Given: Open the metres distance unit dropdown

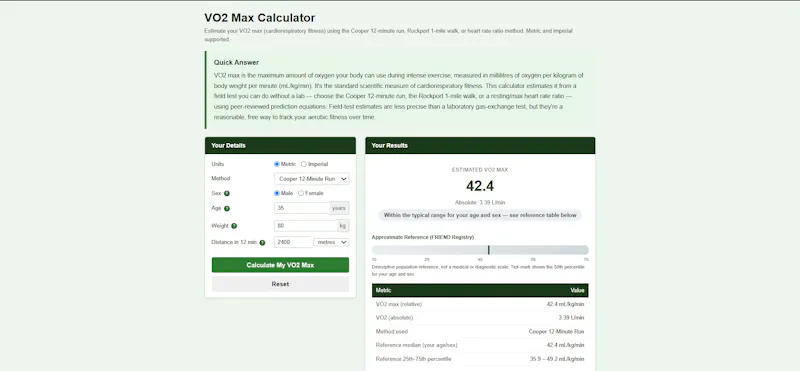Looking at the screenshot, I should pyautogui.click(x=331, y=242).
